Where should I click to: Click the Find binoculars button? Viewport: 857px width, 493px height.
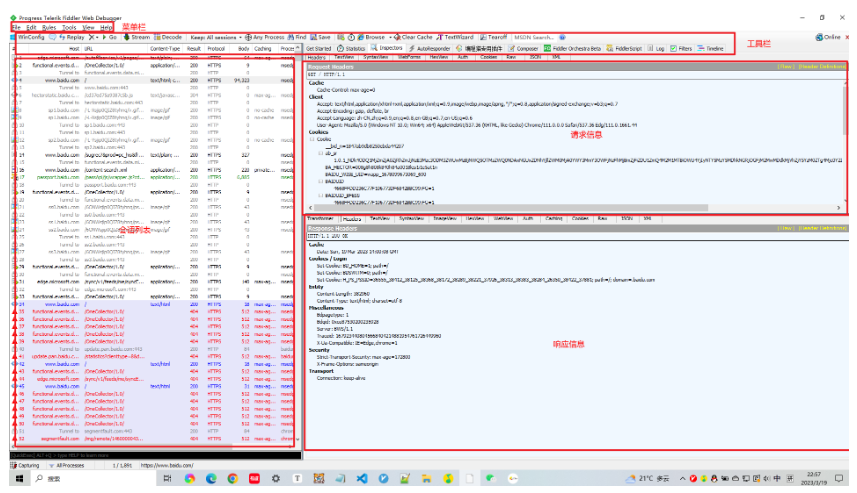tap(297, 37)
